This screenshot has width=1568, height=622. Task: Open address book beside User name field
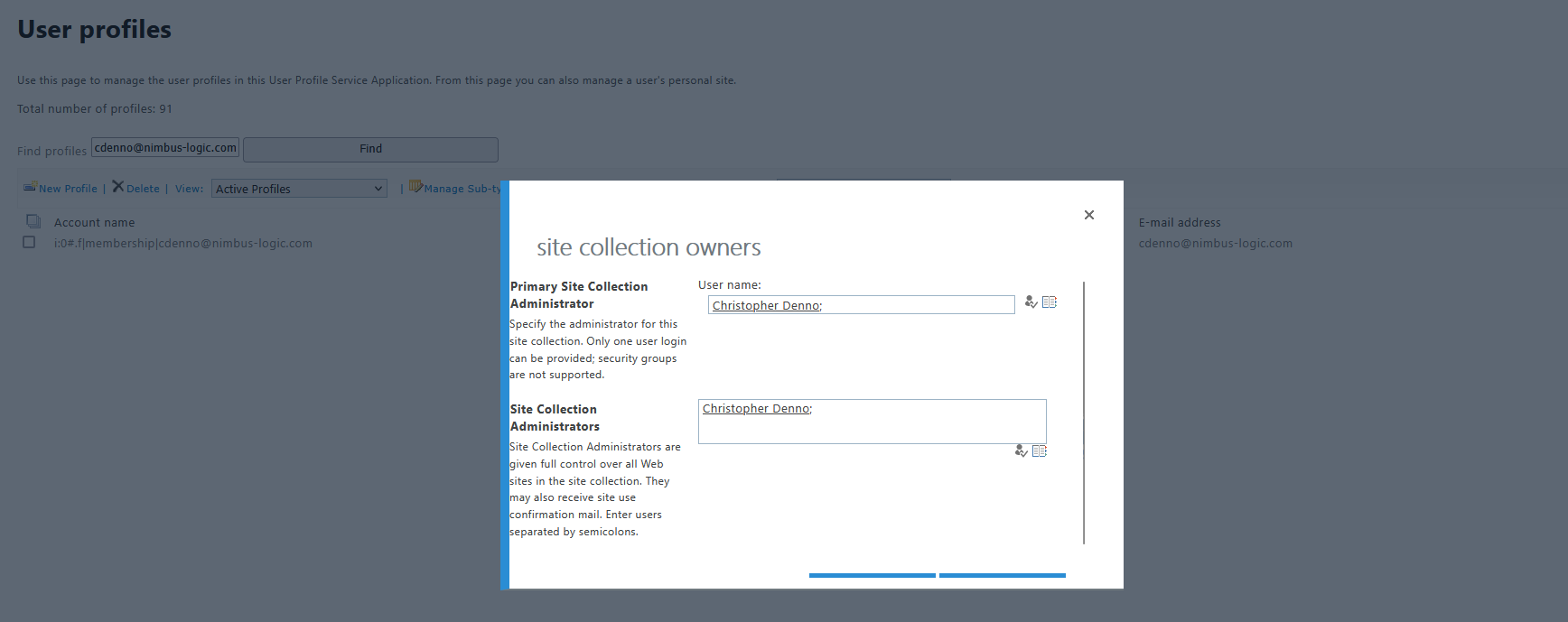click(x=1050, y=302)
